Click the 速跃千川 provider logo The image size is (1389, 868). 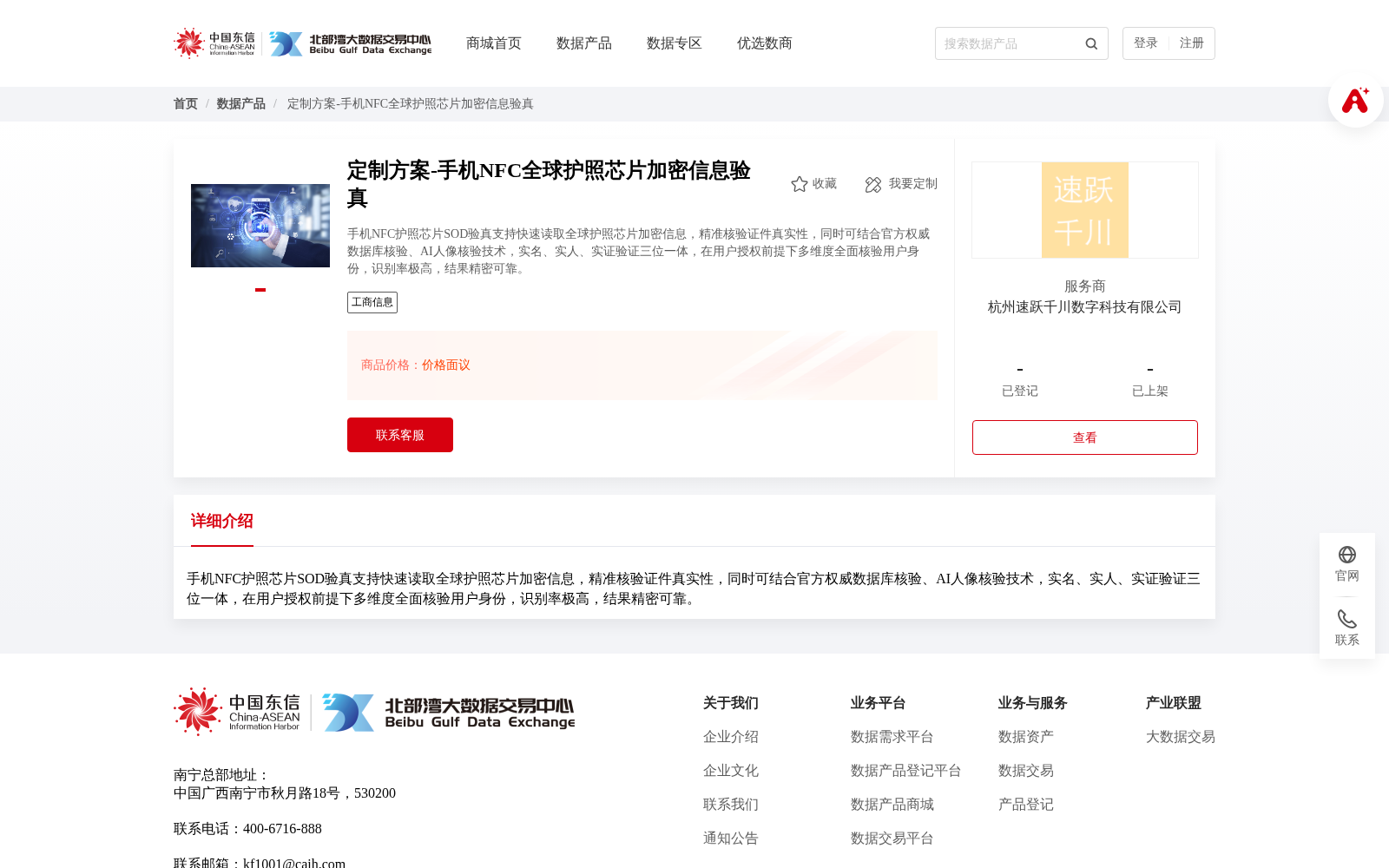pyautogui.click(x=1085, y=210)
